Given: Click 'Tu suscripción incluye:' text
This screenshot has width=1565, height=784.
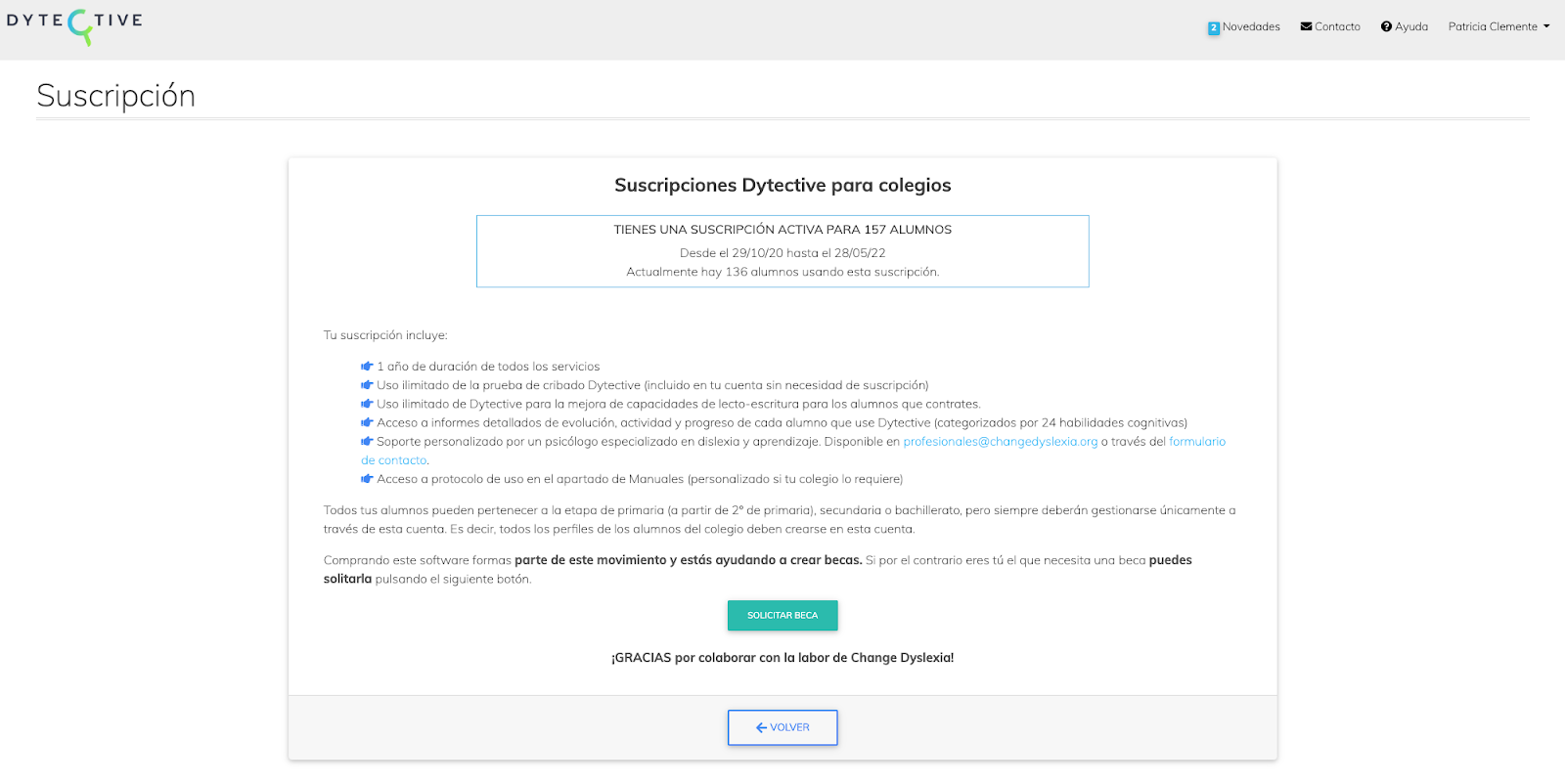Looking at the screenshot, I should point(385,335).
